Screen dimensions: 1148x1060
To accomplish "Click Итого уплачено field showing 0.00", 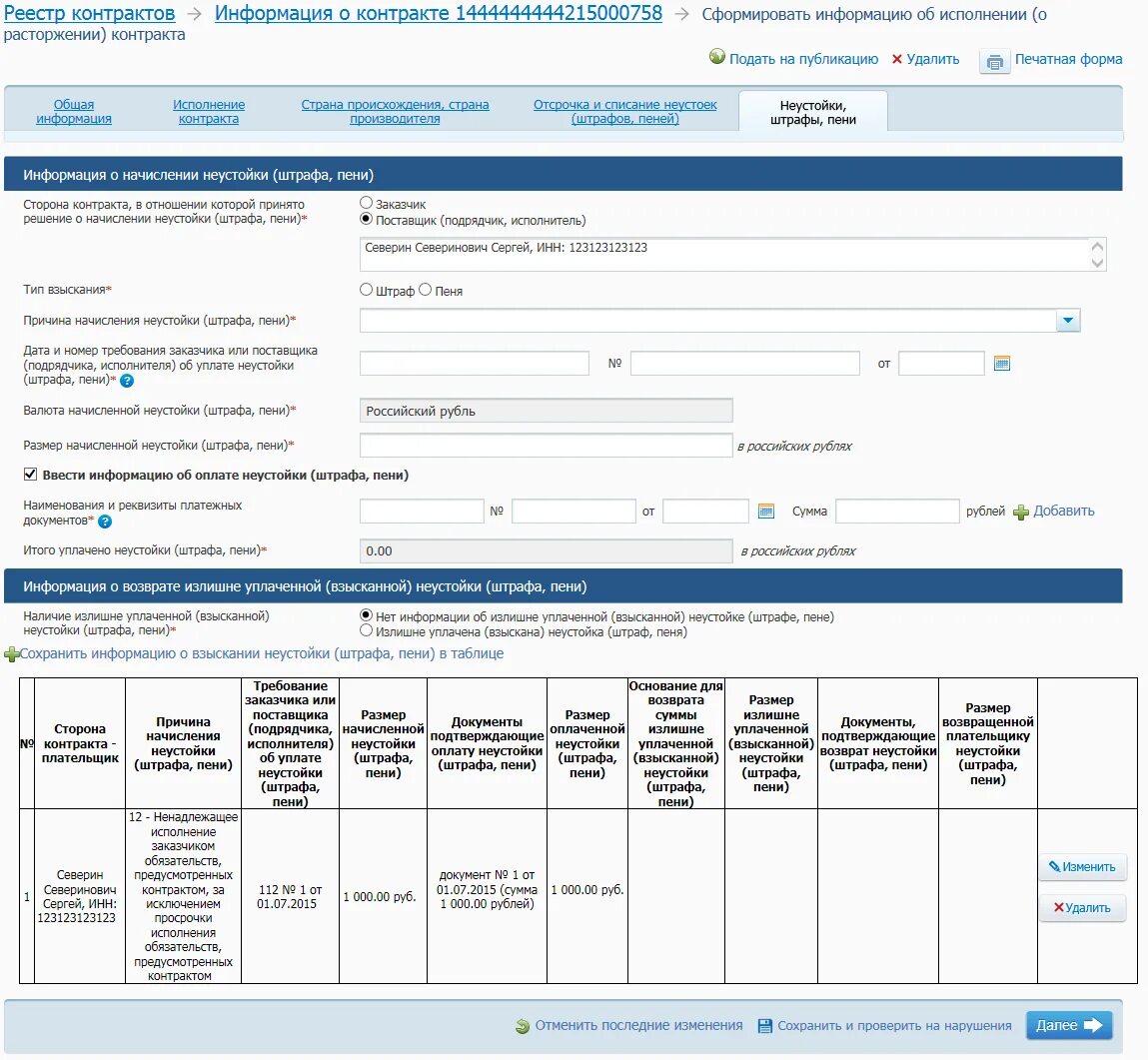I will click(547, 551).
